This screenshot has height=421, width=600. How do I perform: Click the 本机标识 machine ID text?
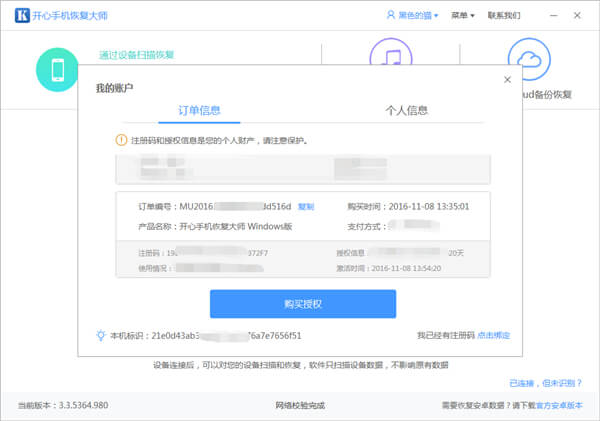click(206, 336)
